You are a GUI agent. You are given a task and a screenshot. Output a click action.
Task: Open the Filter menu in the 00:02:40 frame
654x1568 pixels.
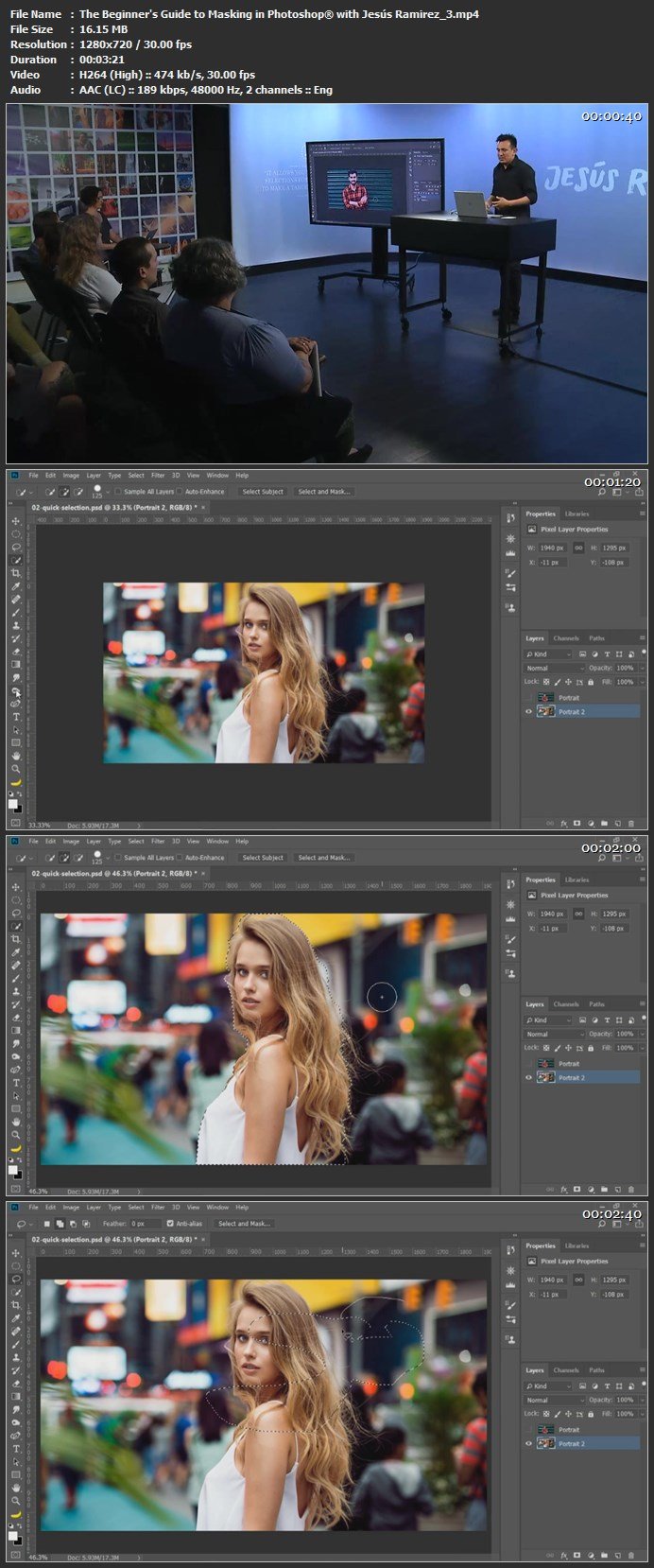coord(158,1207)
